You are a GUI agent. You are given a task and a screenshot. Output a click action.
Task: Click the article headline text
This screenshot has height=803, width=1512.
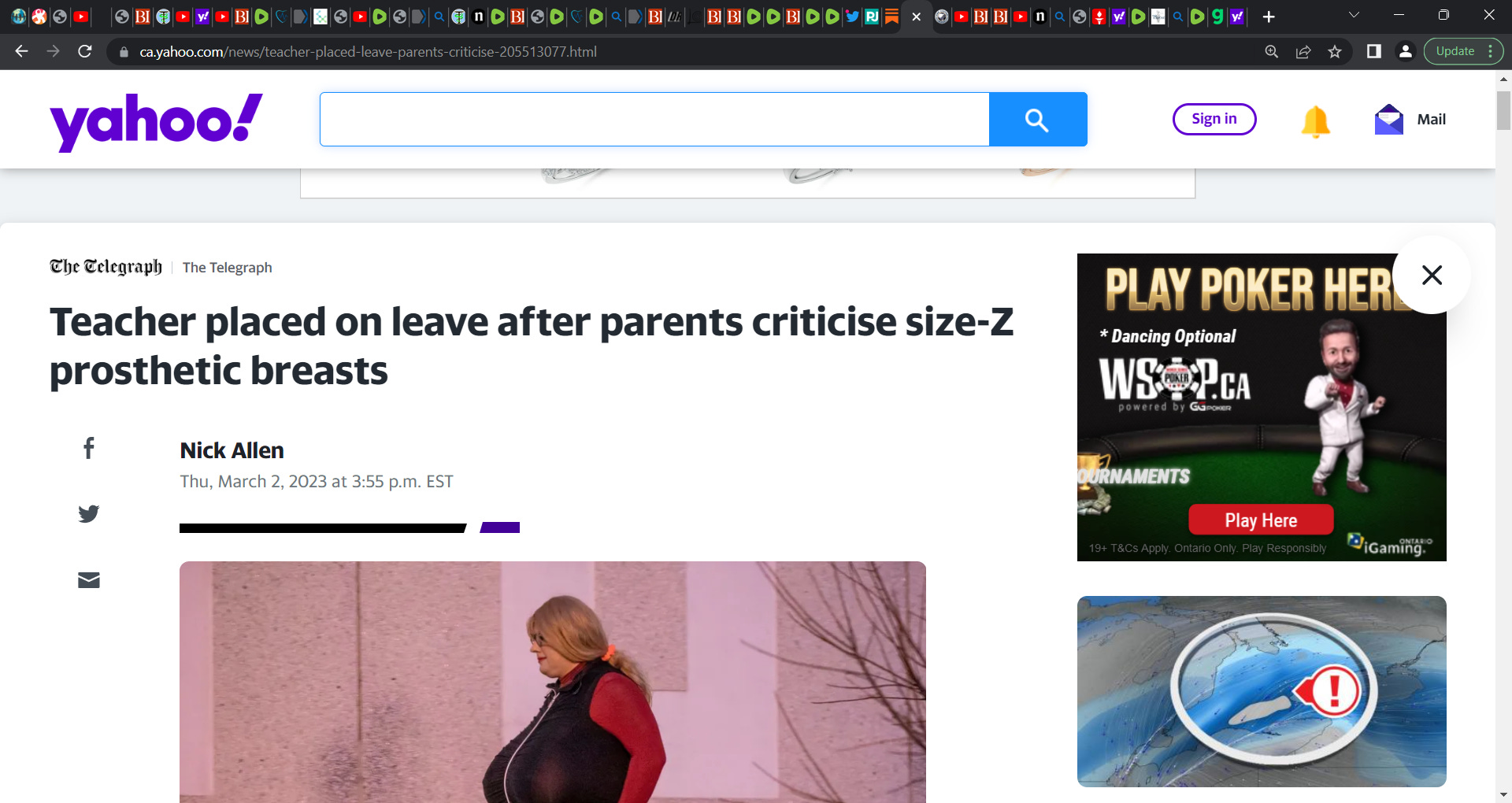tap(532, 346)
